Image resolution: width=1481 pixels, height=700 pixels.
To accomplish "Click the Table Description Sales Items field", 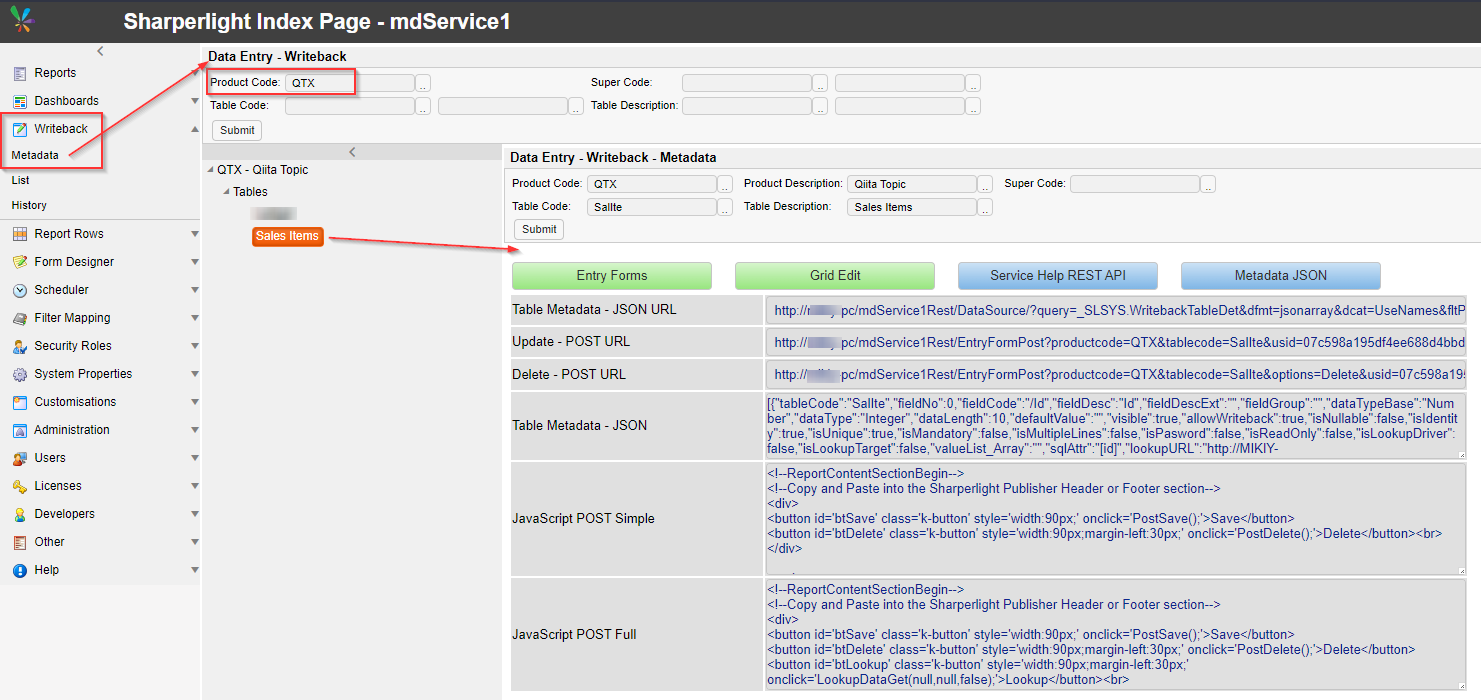I will tap(912, 207).
